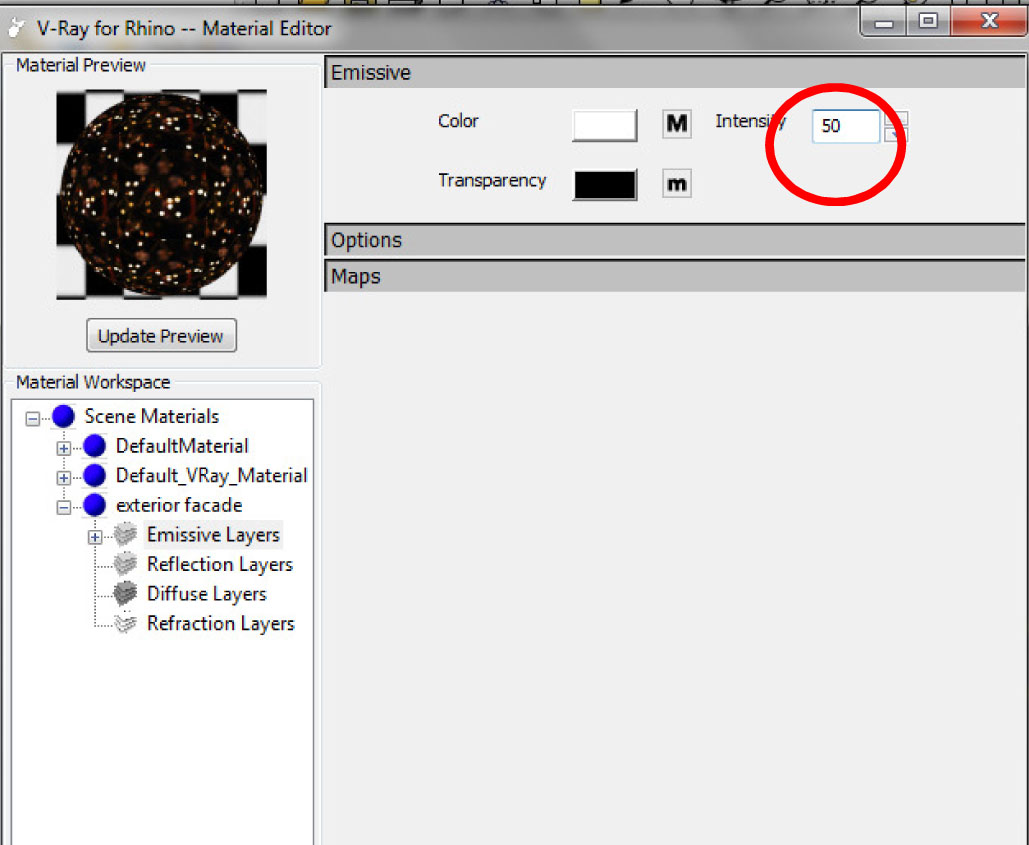Screen dimensions: 1029x845
Task: Click the material preview sphere thumbnail
Action: [161, 195]
